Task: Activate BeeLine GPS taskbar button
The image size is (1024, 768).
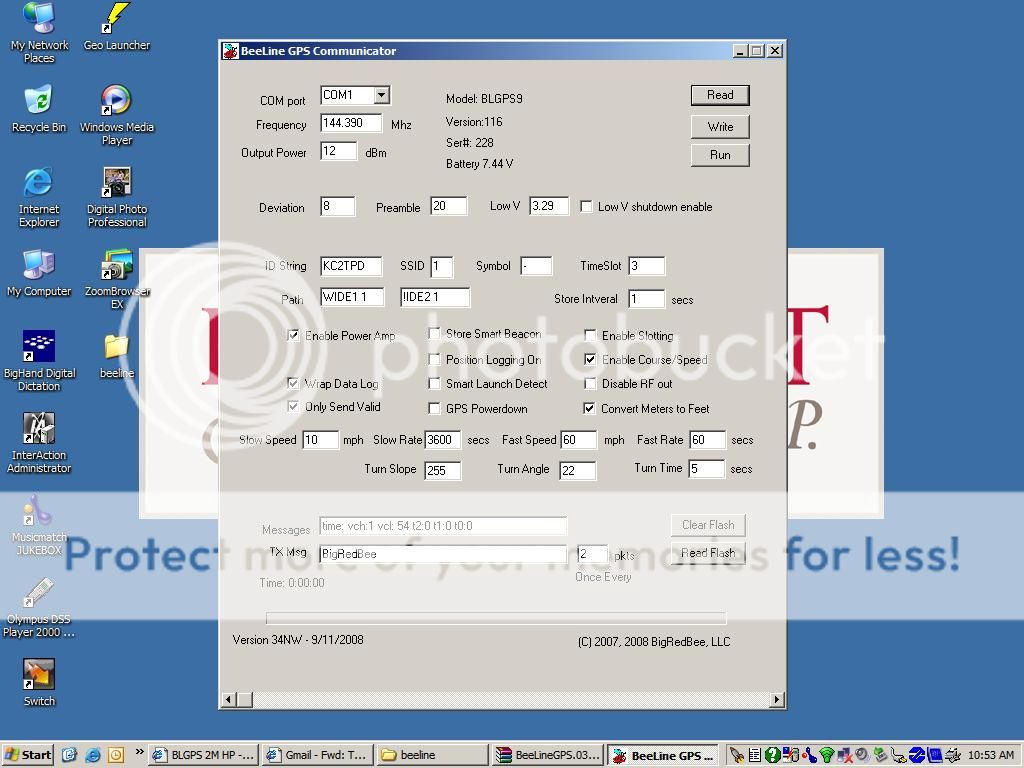Action: tap(663, 755)
